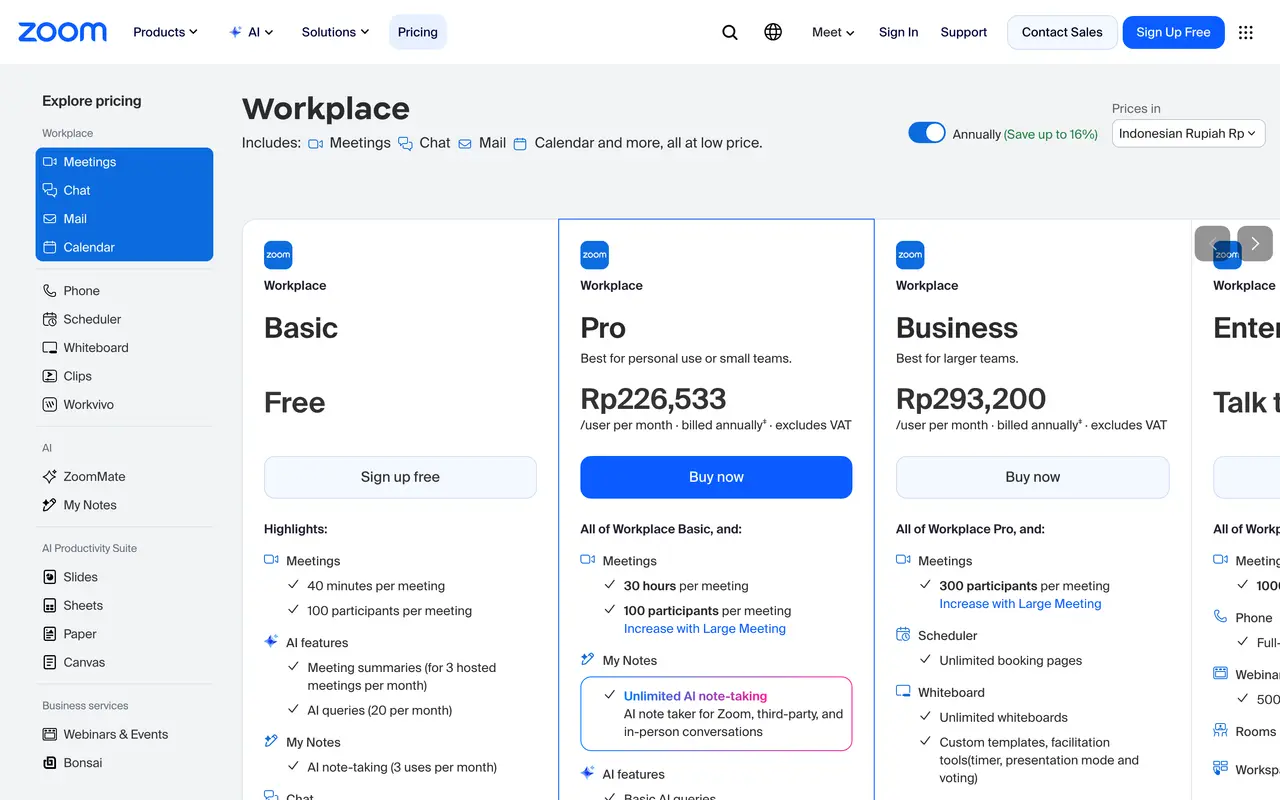This screenshot has height=800, width=1280.
Task: Open the Pricing tab
Action: click(x=418, y=32)
